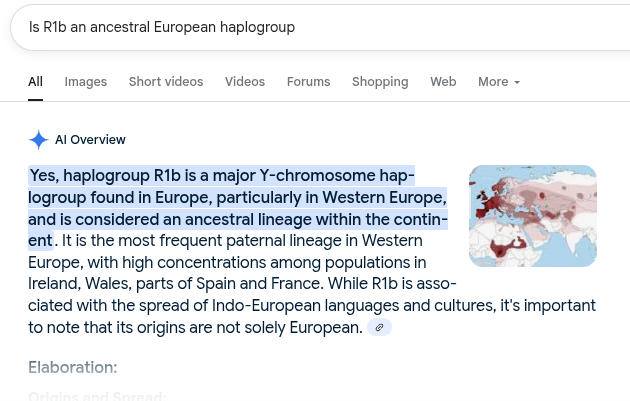
Task: Click the AI Overview label text
Action: coord(90,140)
